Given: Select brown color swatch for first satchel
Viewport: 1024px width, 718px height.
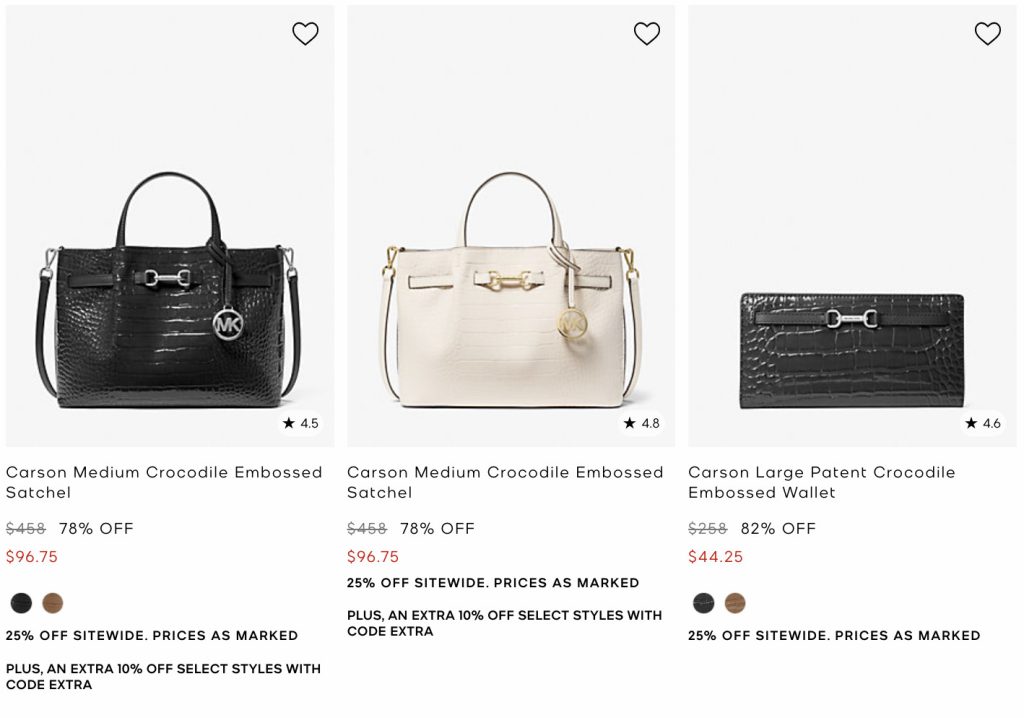Looking at the screenshot, I should click(53, 603).
